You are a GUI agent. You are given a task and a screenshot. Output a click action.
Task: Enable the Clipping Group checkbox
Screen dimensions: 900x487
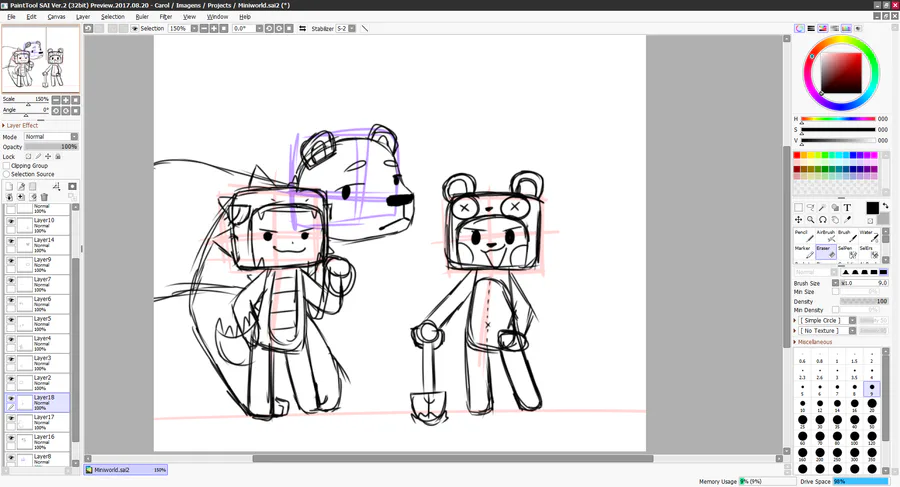pyautogui.click(x=7, y=165)
